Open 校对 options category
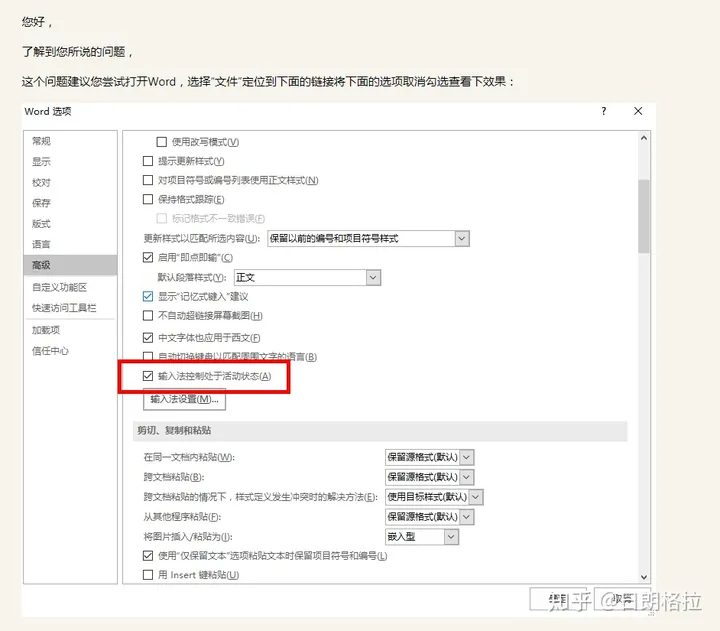Screen dimensions: 720x631 (x=71, y=182)
